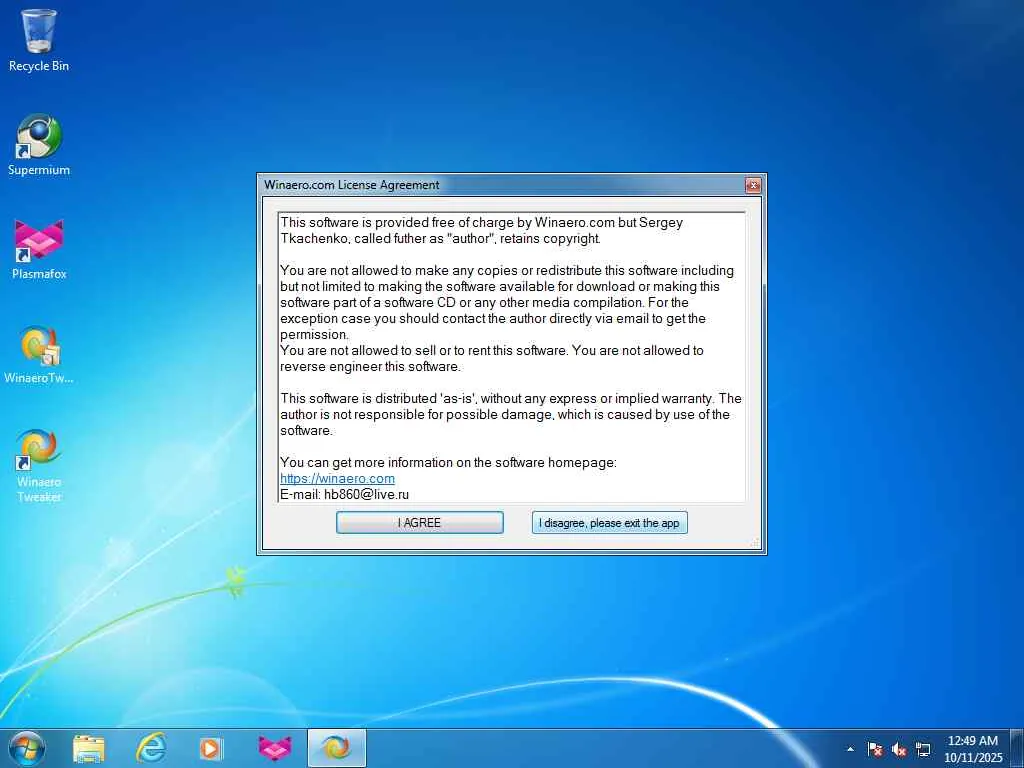Close the License Agreement dialog

coord(753,185)
